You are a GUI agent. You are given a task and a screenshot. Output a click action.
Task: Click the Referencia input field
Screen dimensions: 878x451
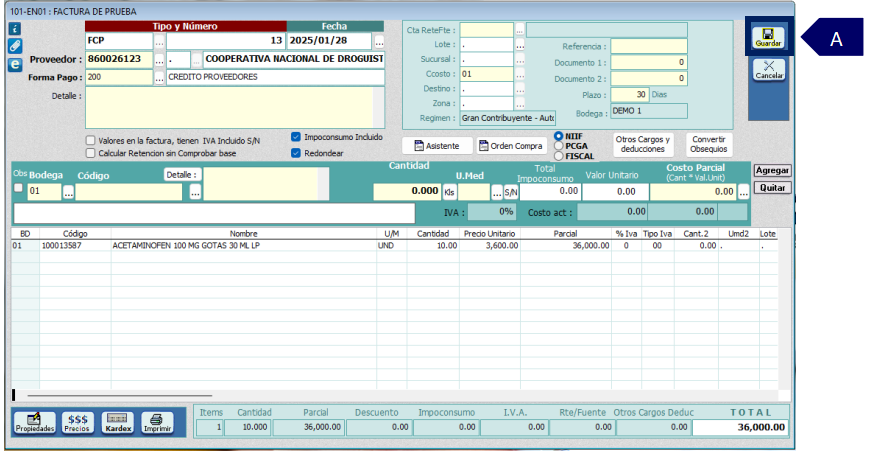click(x=649, y=47)
